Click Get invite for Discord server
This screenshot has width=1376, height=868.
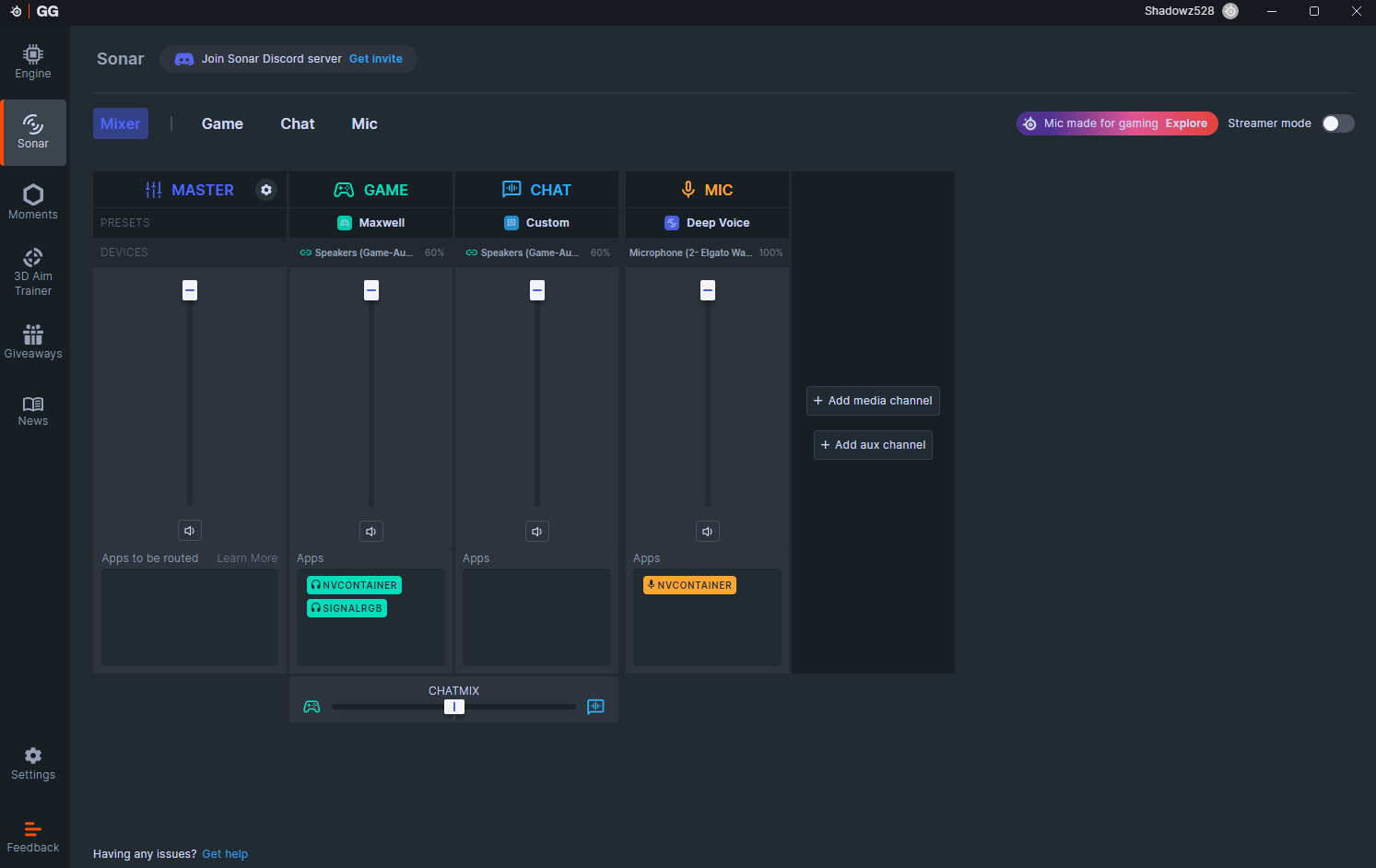point(375,59)
